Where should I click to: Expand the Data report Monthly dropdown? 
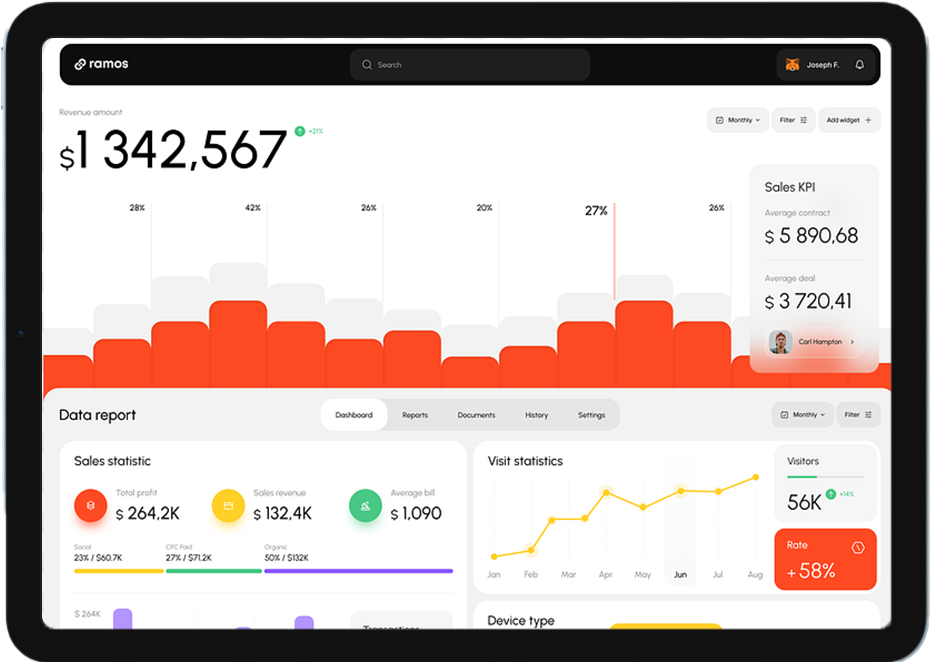[x=802, y=415]
